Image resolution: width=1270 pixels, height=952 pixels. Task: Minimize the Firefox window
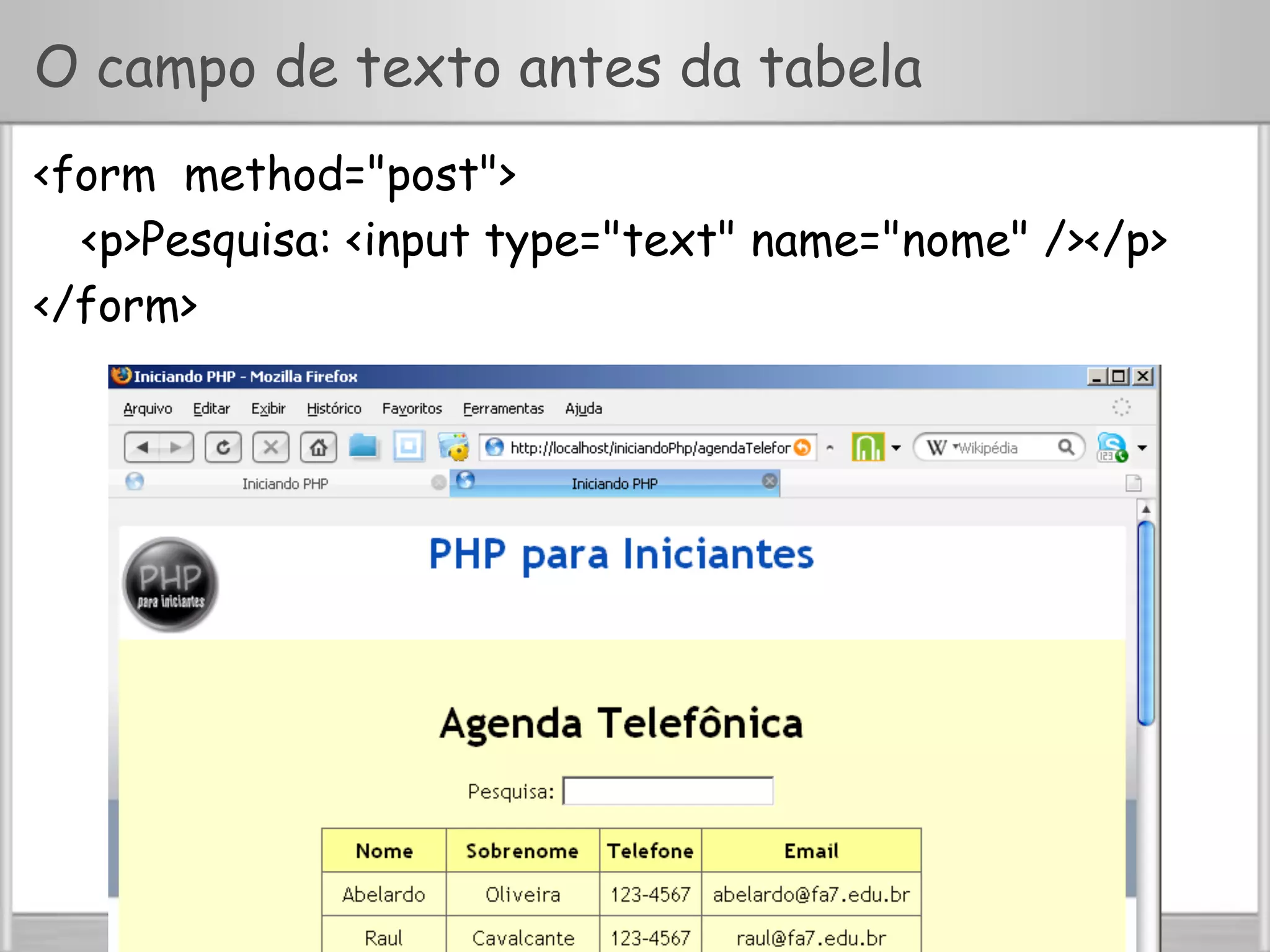coord(1097,376)
